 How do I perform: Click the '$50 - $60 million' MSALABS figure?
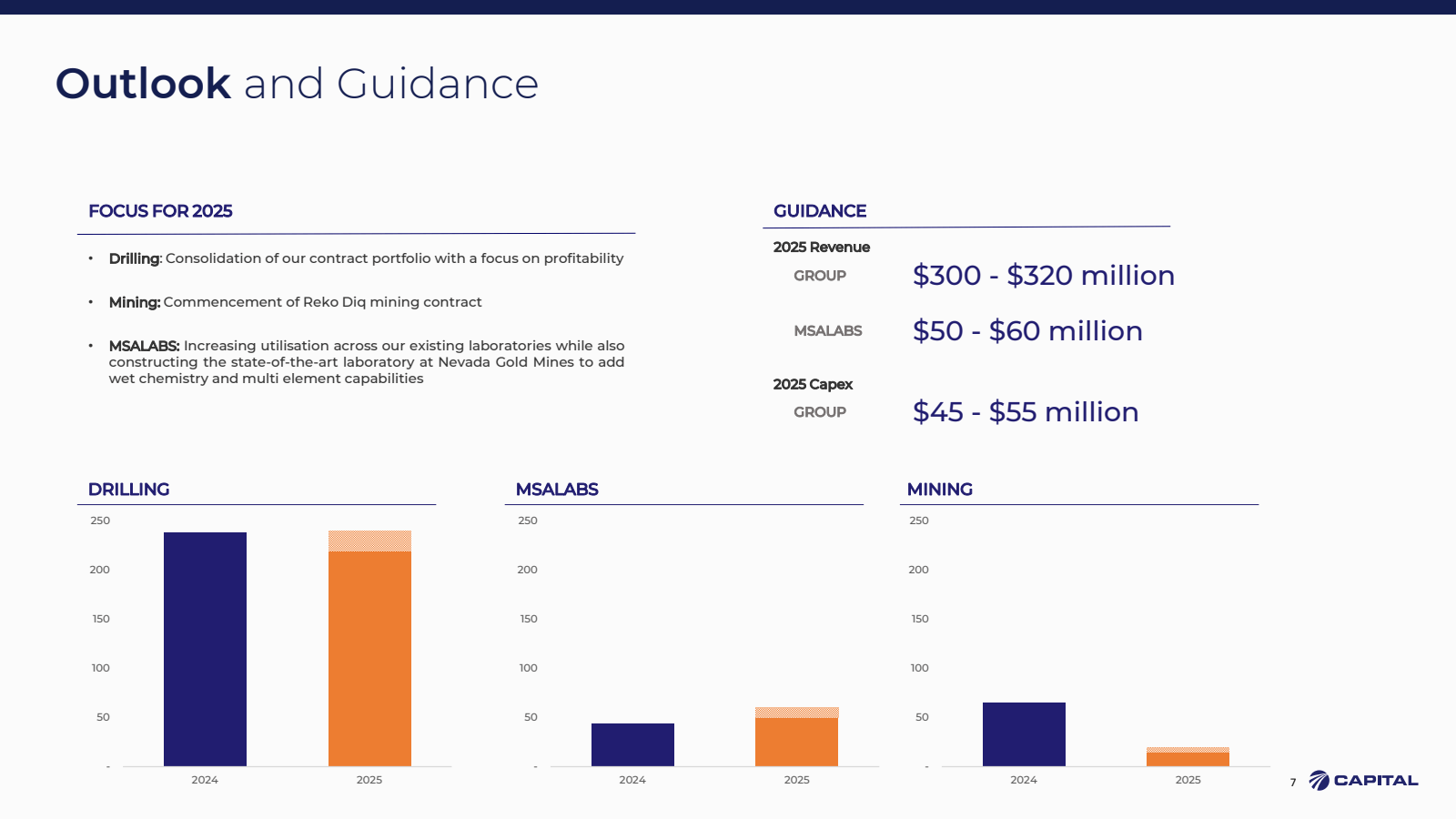(1027, 331)
